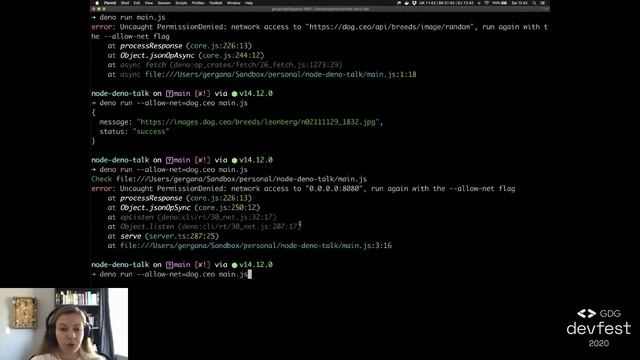The image size is (640, 360).
Task: Click "async fetch" stack trace line
Action: tap(225, 64)
